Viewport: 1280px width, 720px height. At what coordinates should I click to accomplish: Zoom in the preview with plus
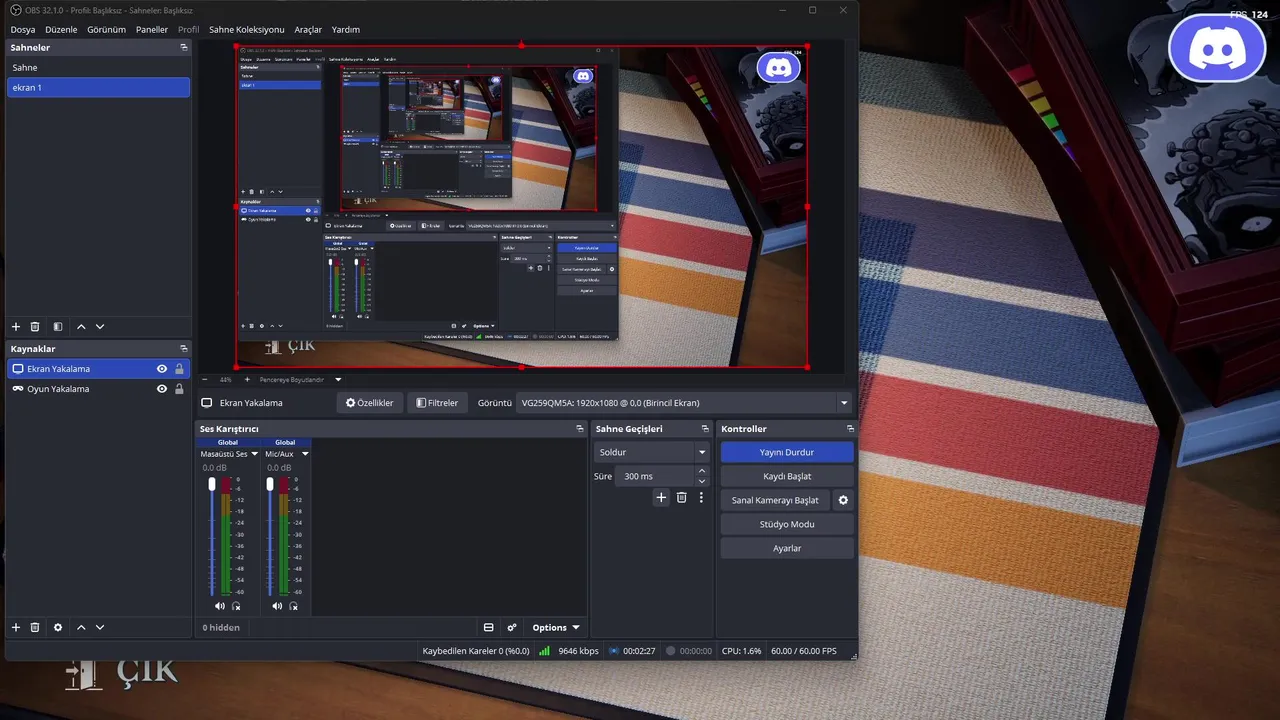(246, 380)
